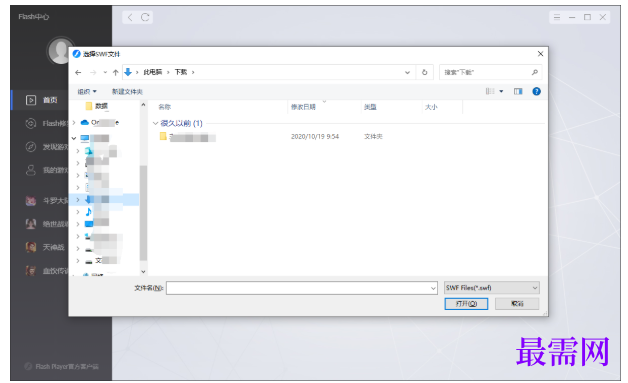This screenshot has height=383, width=628.
Task: Open the 文件名 dropdown arrow
Action: [433, 288]
